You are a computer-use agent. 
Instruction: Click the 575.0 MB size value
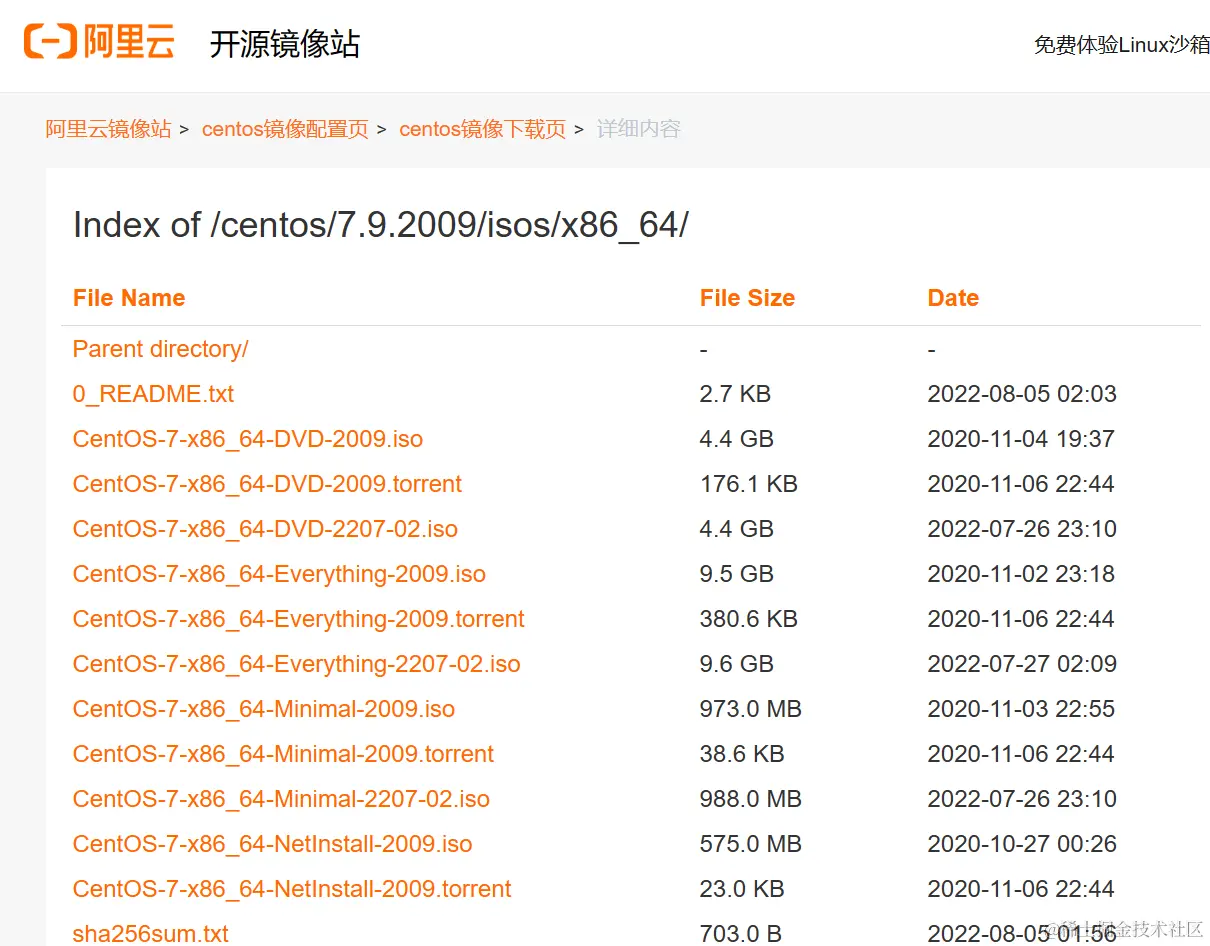751,844
